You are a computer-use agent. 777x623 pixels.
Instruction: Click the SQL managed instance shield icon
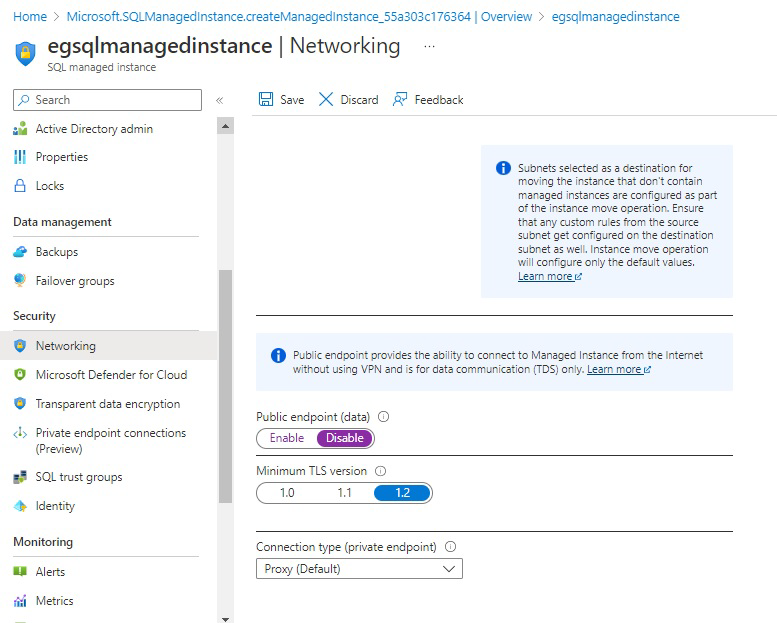point(26,54)
